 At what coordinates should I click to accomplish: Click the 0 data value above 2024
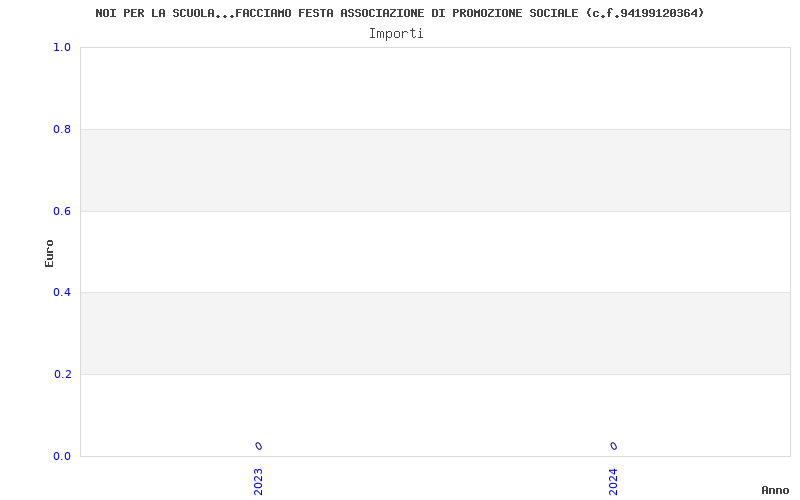coord(614,446)
